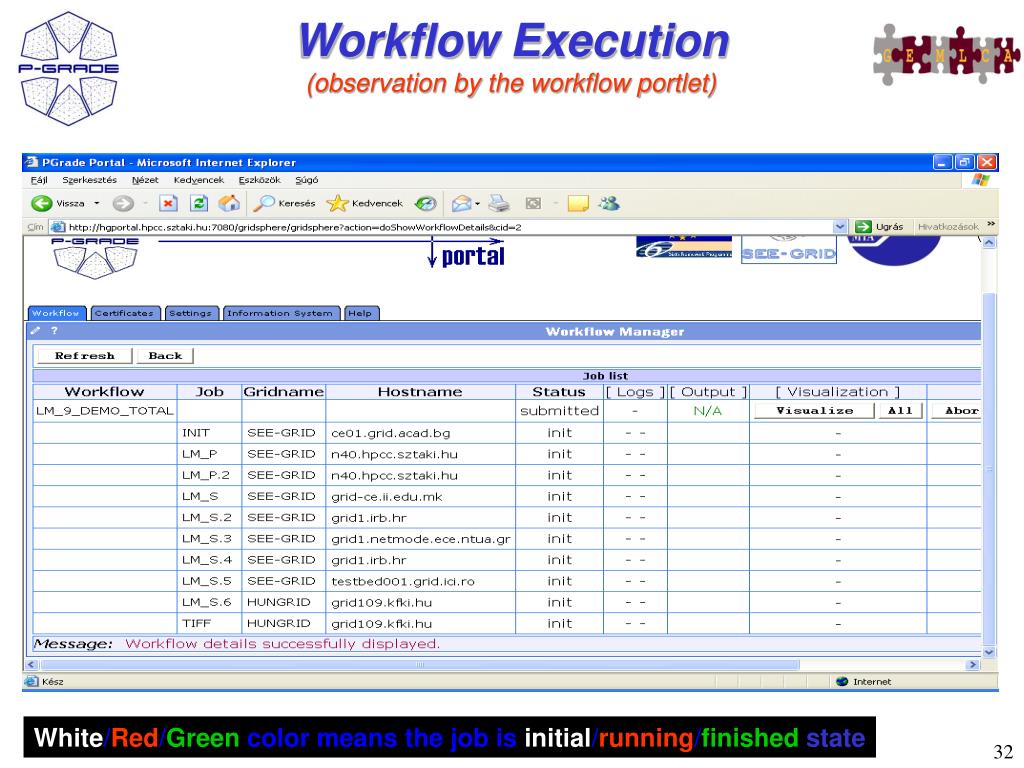Click the submitted status cell

pyautogui.click(x=559, y=411)
